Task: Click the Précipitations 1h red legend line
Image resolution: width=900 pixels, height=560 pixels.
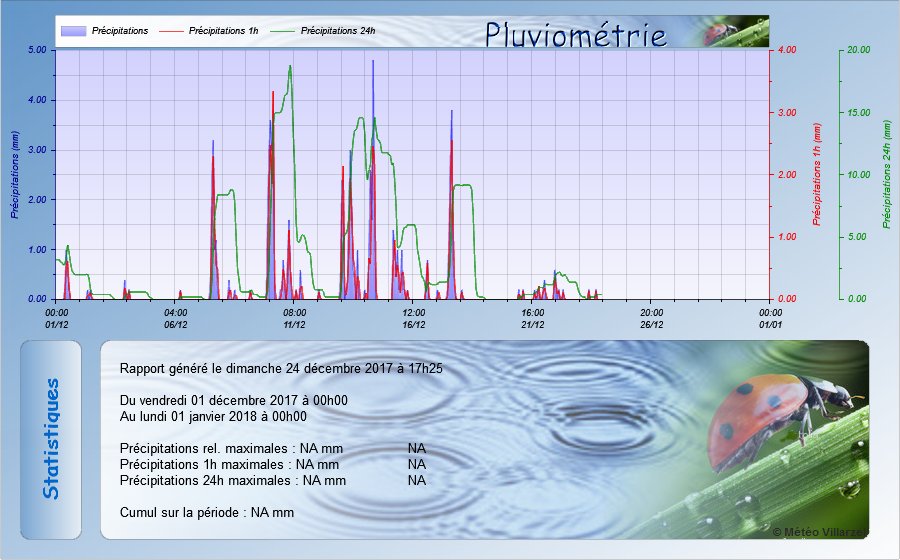Action: point(170,31)
